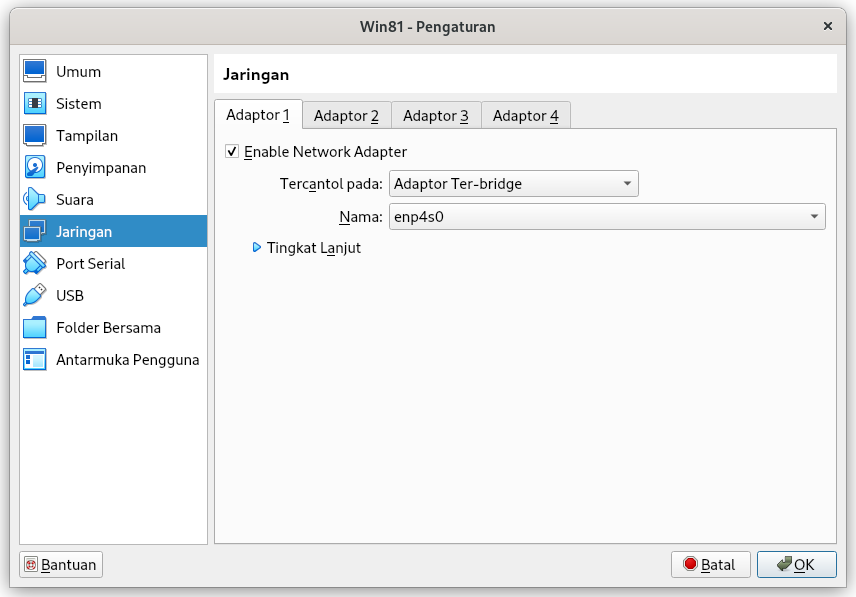This screenshot has height=597, width=856.
Task: Click the green arrow icon beside OK
Action: (784, 564)
